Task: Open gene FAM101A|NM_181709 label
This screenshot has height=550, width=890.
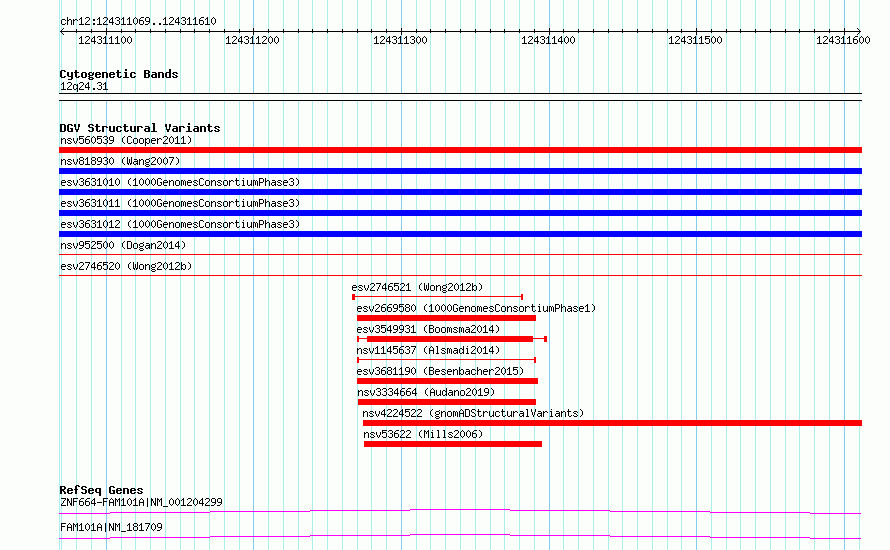Action: (x=111, y=527)
